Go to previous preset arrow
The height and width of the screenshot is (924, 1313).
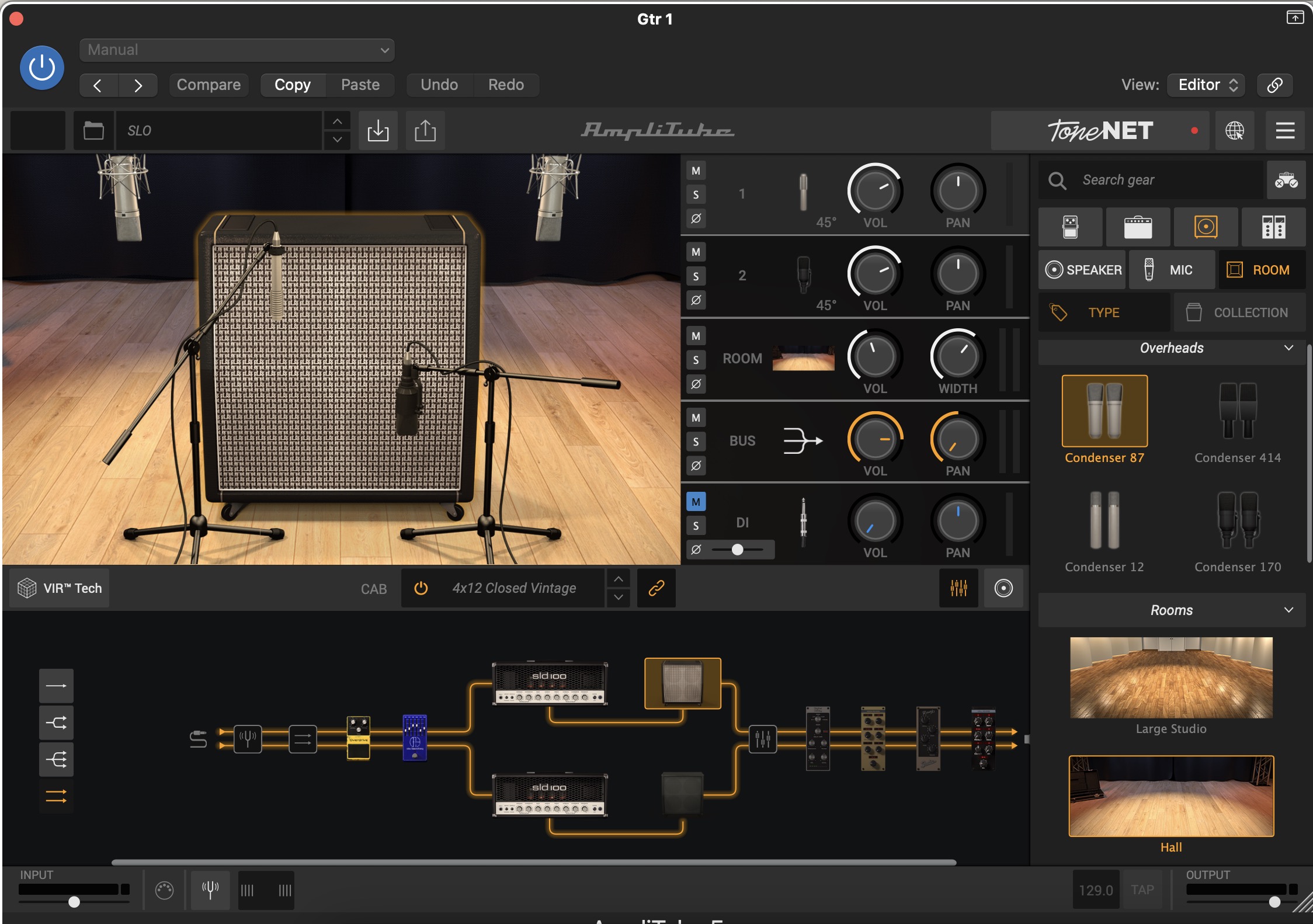(98, 85)
